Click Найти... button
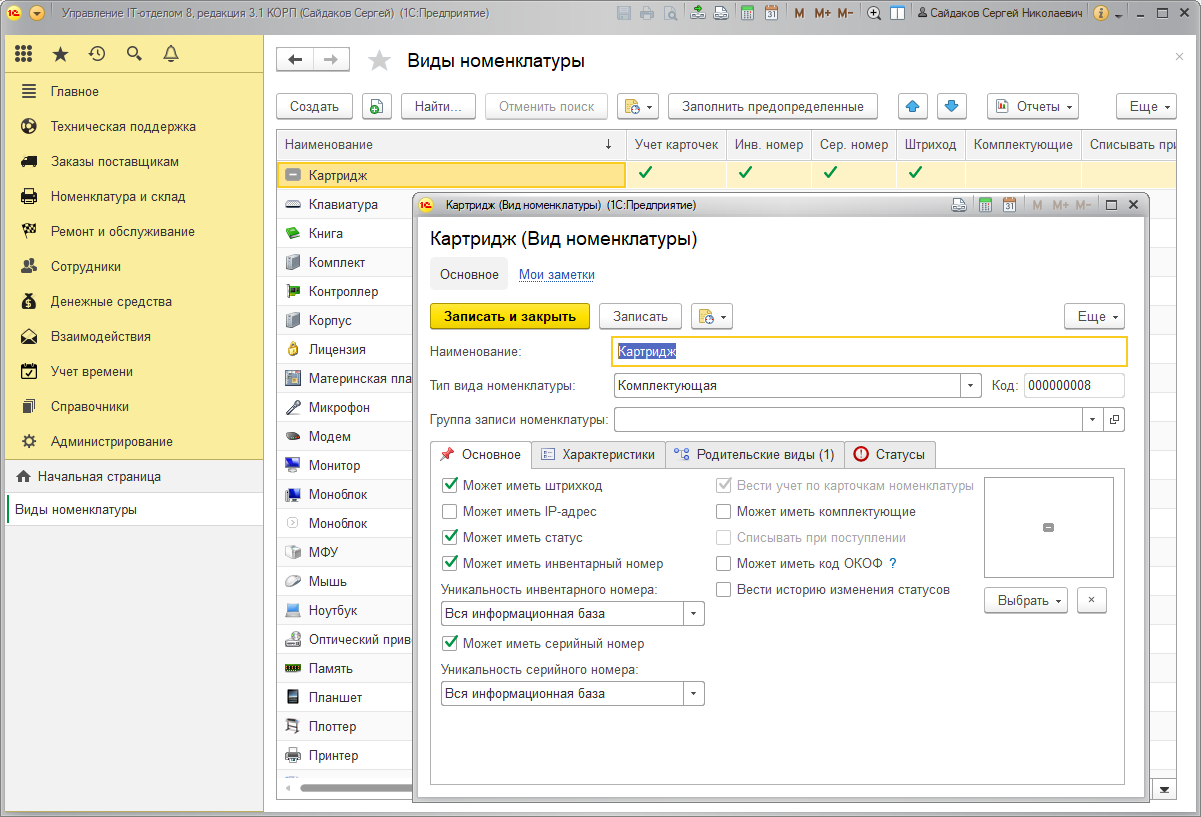 tap(438, 106)
